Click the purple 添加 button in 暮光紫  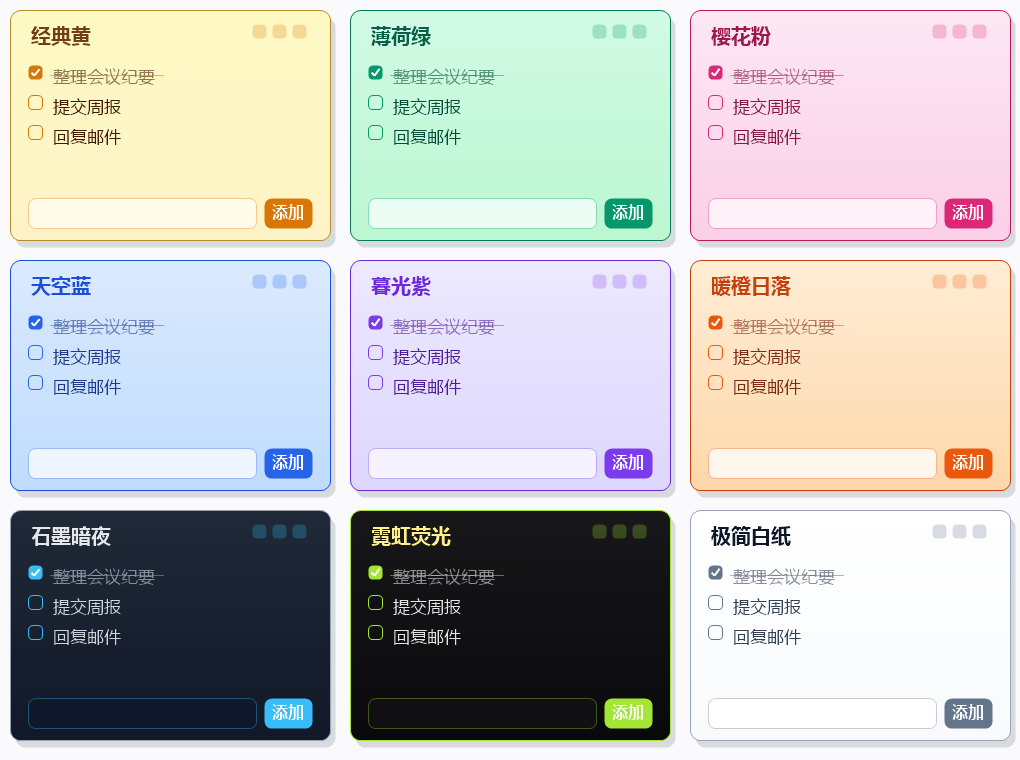628,463
